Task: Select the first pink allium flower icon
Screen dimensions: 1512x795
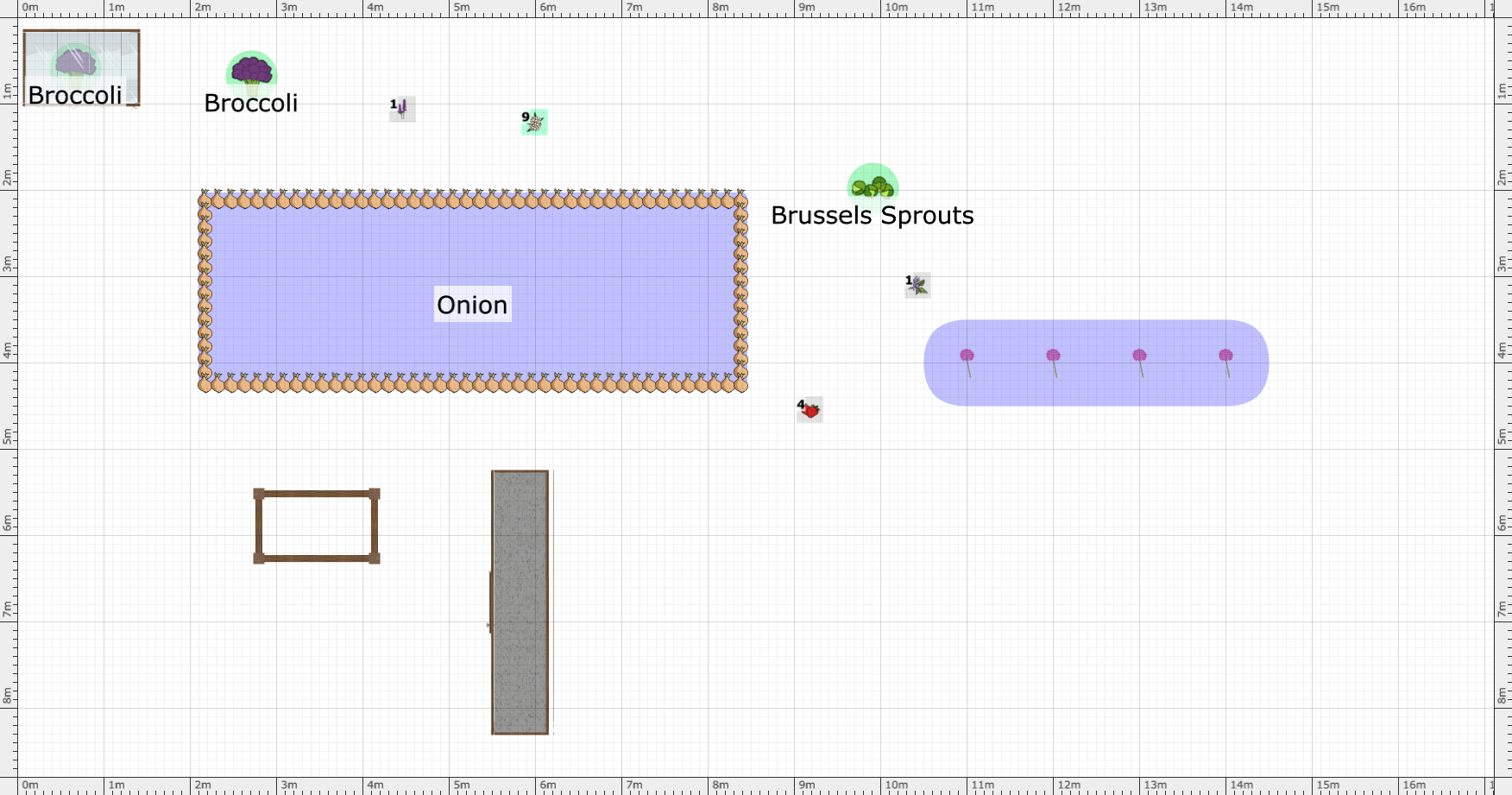Action: click(968, 354)
